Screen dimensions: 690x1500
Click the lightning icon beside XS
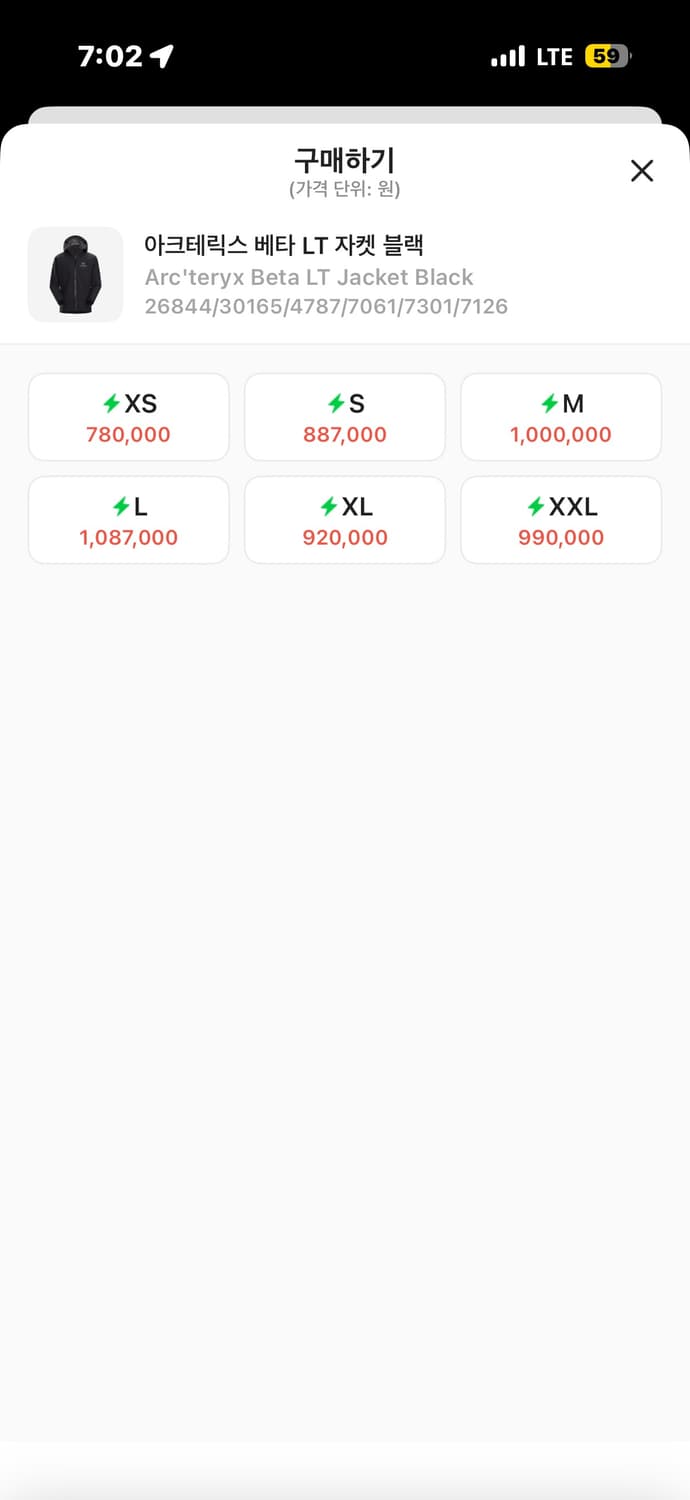point(112,404)
